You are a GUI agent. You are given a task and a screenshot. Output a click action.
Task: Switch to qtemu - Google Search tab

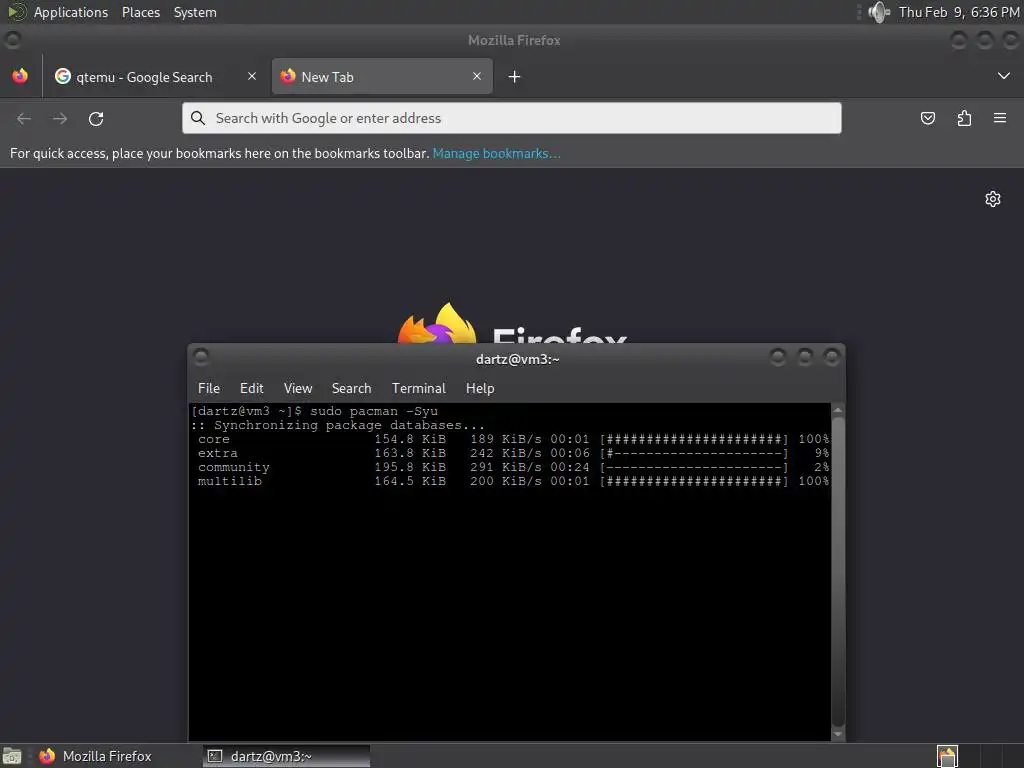pos(157,76)
